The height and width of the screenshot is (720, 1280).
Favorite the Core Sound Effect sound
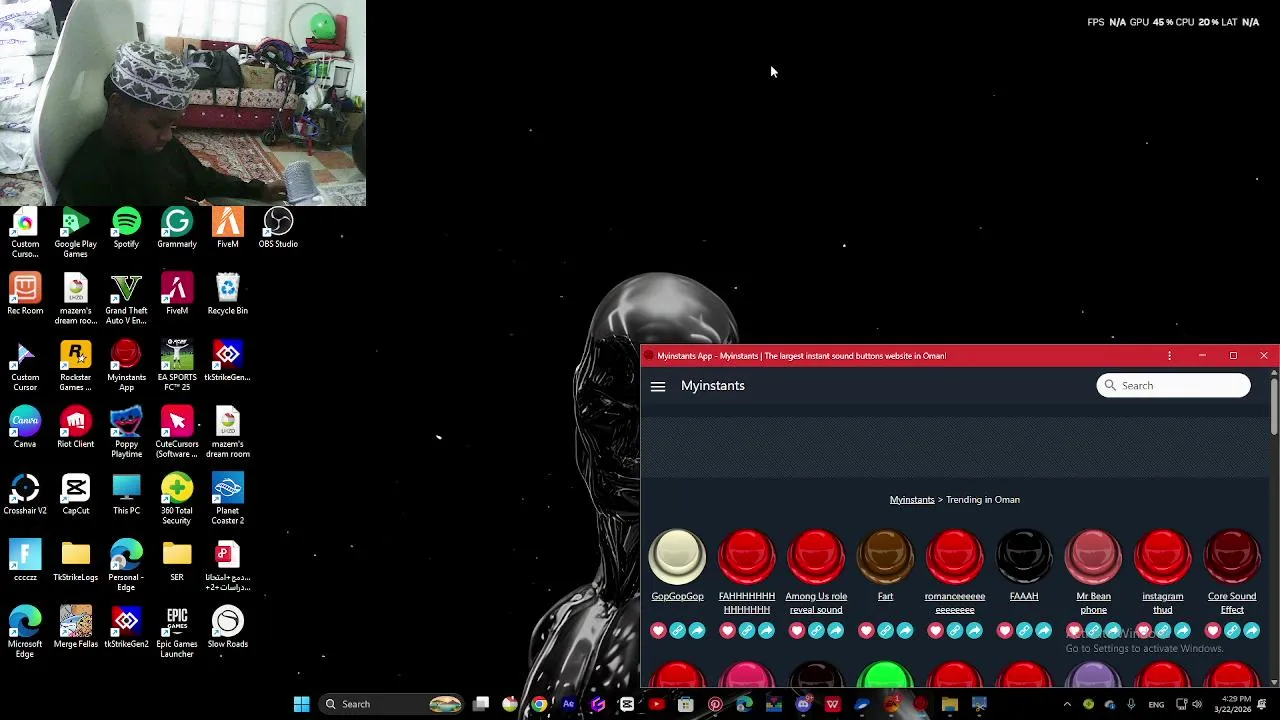(1213, 630)
